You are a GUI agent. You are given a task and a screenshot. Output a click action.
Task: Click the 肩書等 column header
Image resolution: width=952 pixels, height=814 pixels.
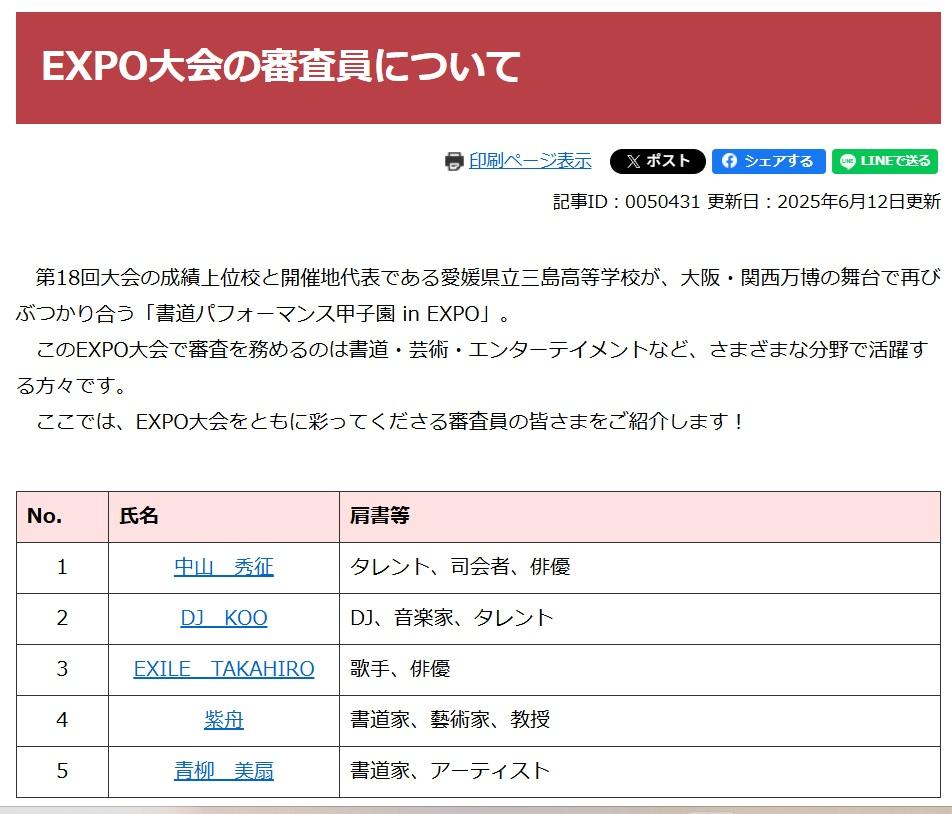tap(640, 517)
